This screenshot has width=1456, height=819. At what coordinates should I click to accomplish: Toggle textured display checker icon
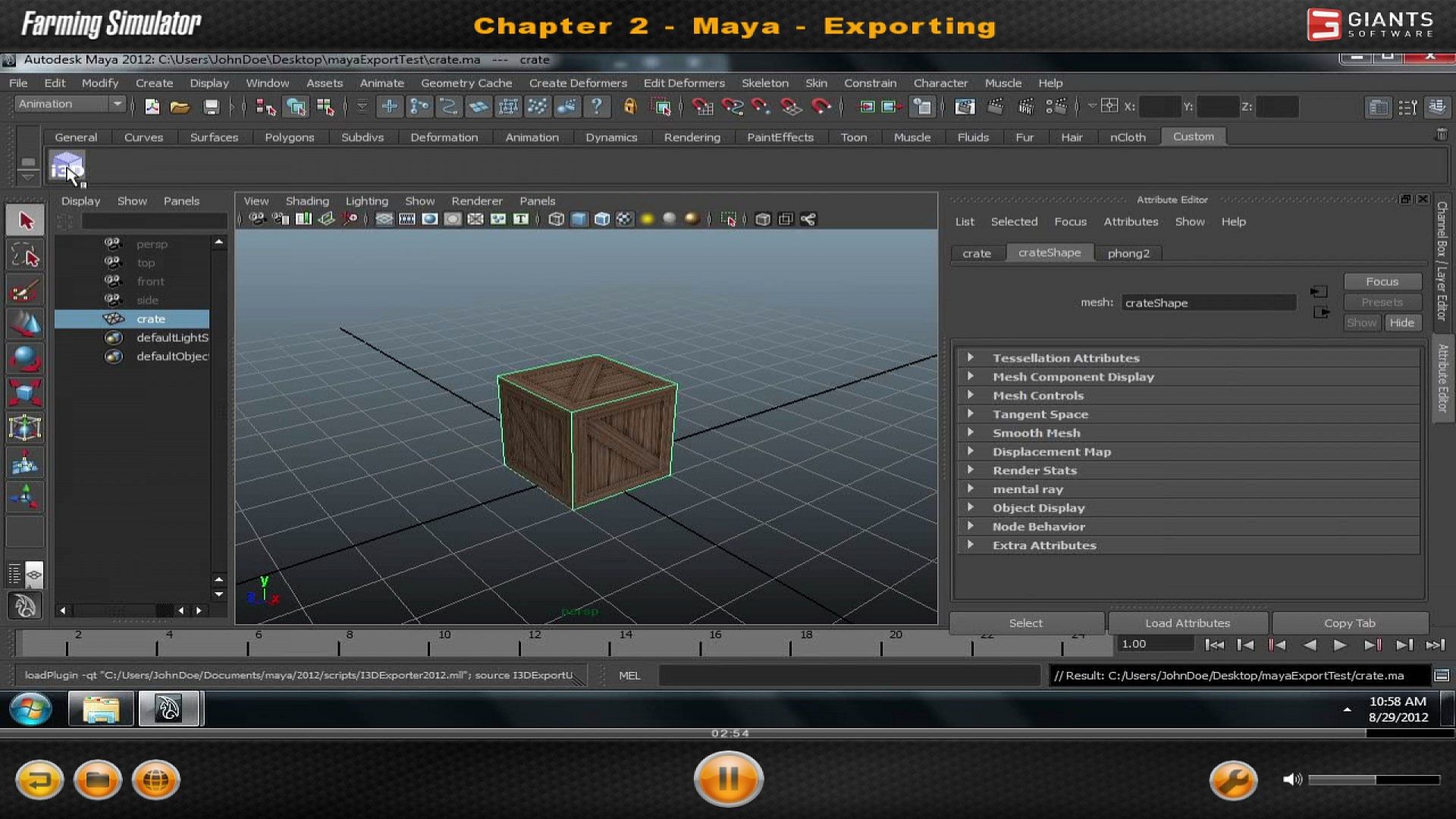(x=624, y=219)
